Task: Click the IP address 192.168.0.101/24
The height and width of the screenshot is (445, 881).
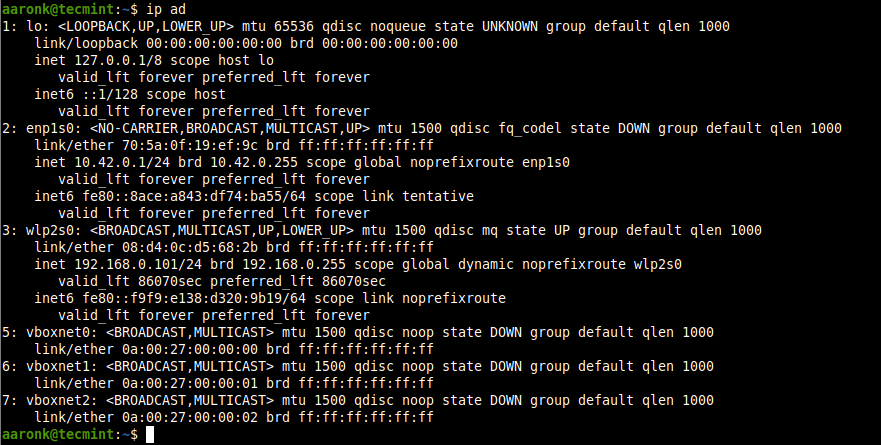Action: (x=138, y=264)
